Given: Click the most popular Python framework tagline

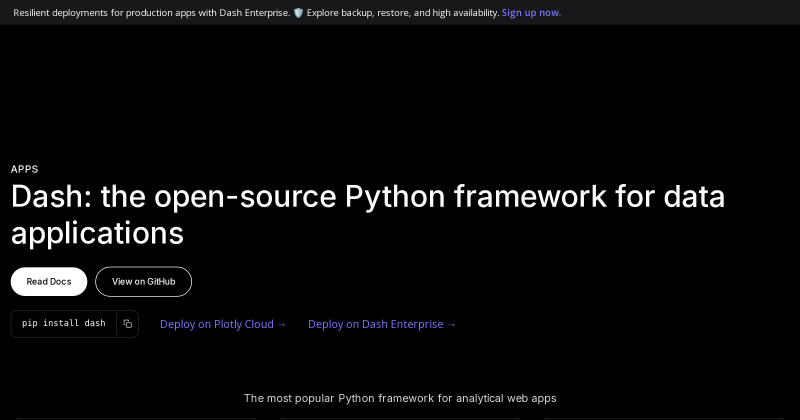Looking at the screenshot, I should pos(400,398).
